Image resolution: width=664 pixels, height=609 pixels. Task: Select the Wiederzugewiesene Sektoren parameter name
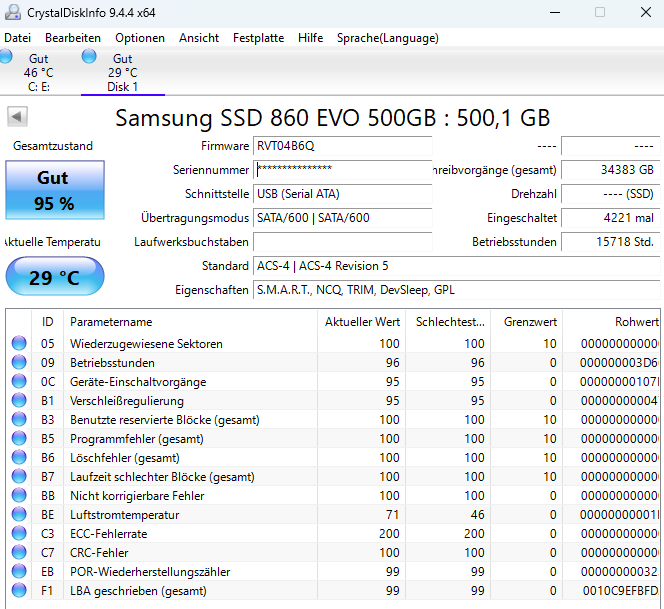[x=146, y=343]
